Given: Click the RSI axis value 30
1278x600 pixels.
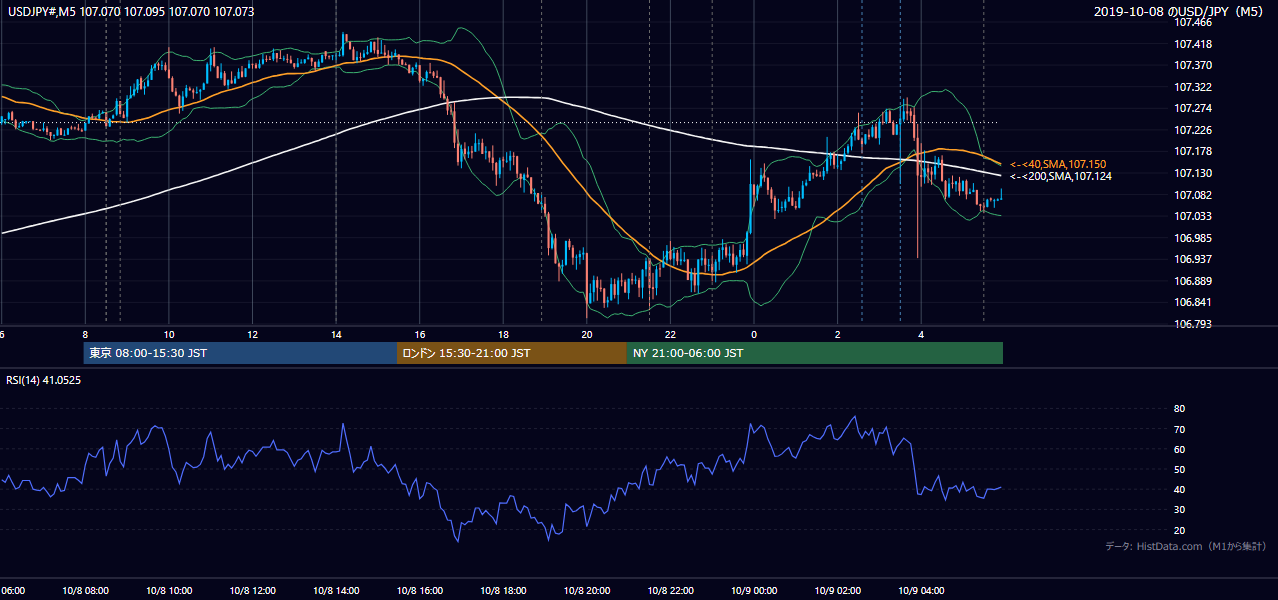Looking at the screenshot, I should click(1179, 510).
